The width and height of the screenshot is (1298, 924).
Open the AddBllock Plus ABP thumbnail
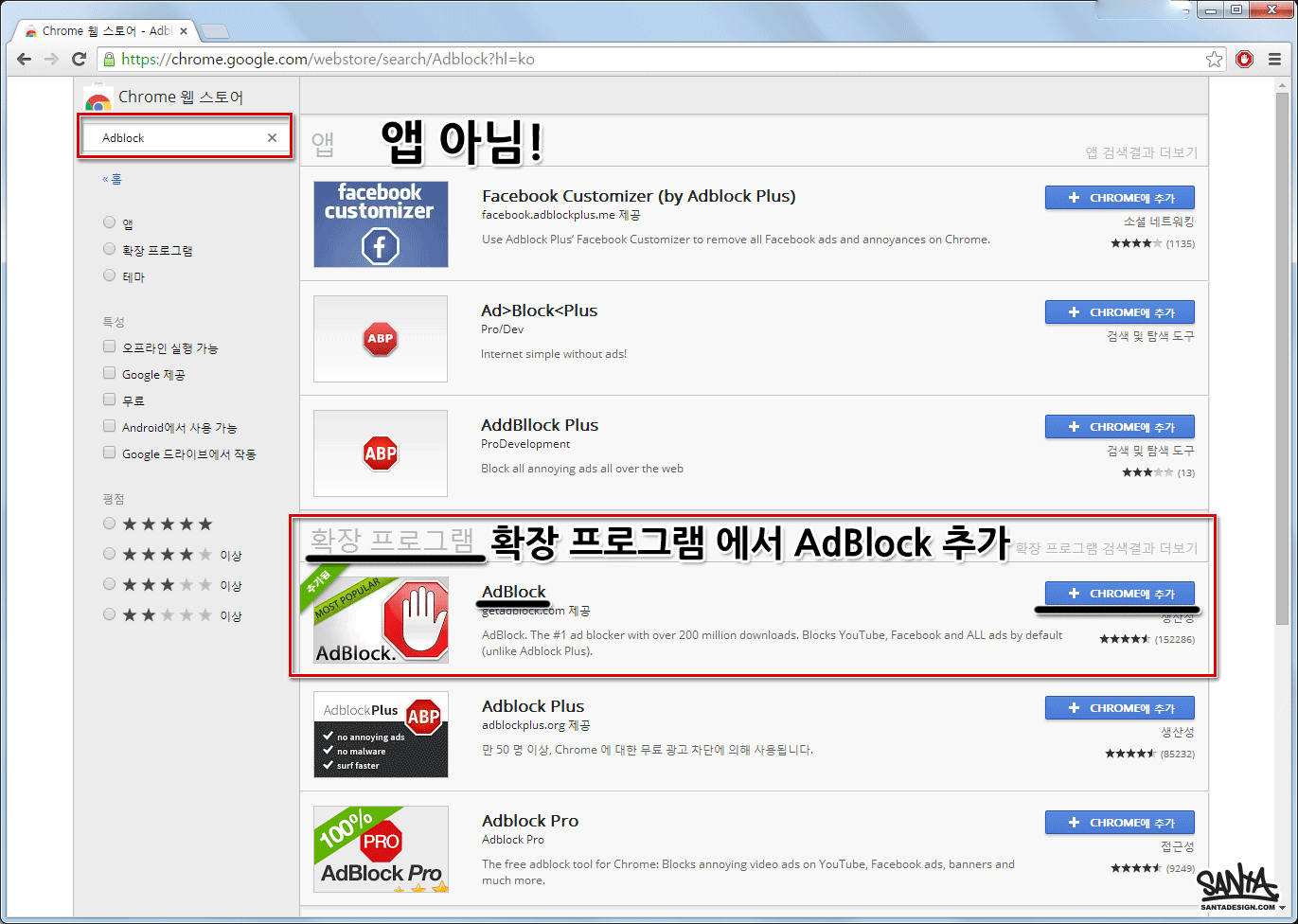click(x=381, y=453)
